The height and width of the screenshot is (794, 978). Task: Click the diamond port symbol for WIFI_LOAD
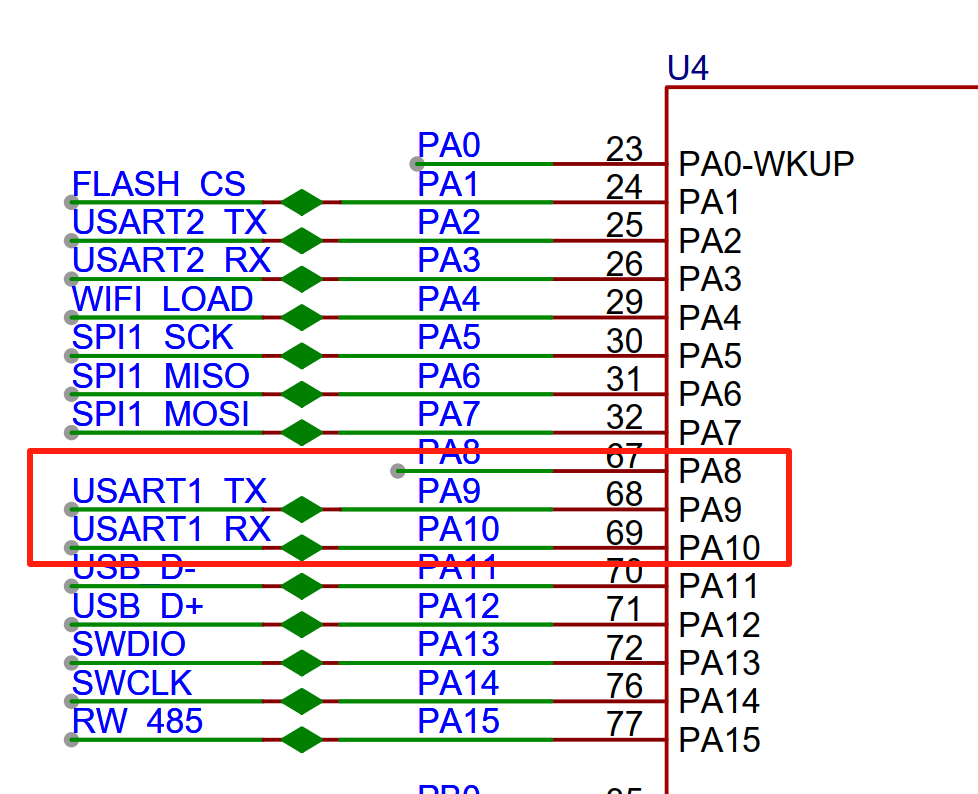coord(302,317)
